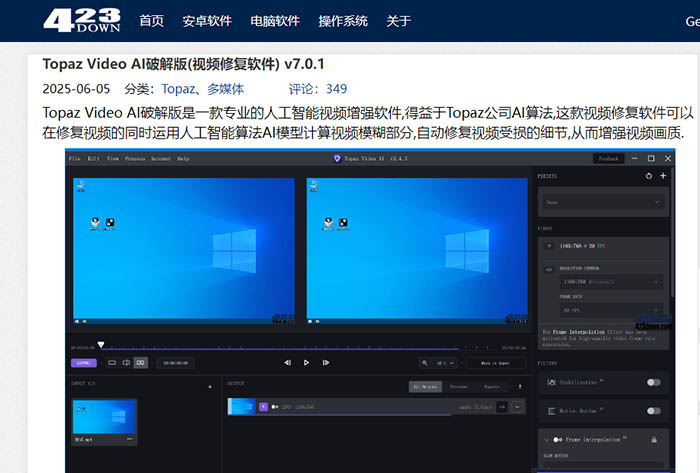Click the Frame Interpolation filter icon
This screenshot has height=473, width=700.
coord(558,440)
